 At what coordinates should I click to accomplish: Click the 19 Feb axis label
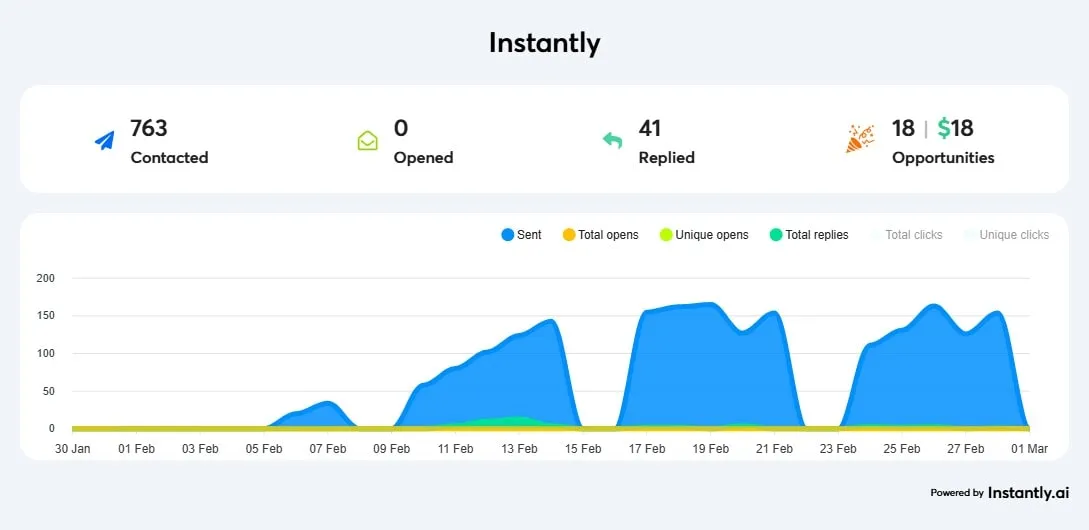(x=710, y=449)
